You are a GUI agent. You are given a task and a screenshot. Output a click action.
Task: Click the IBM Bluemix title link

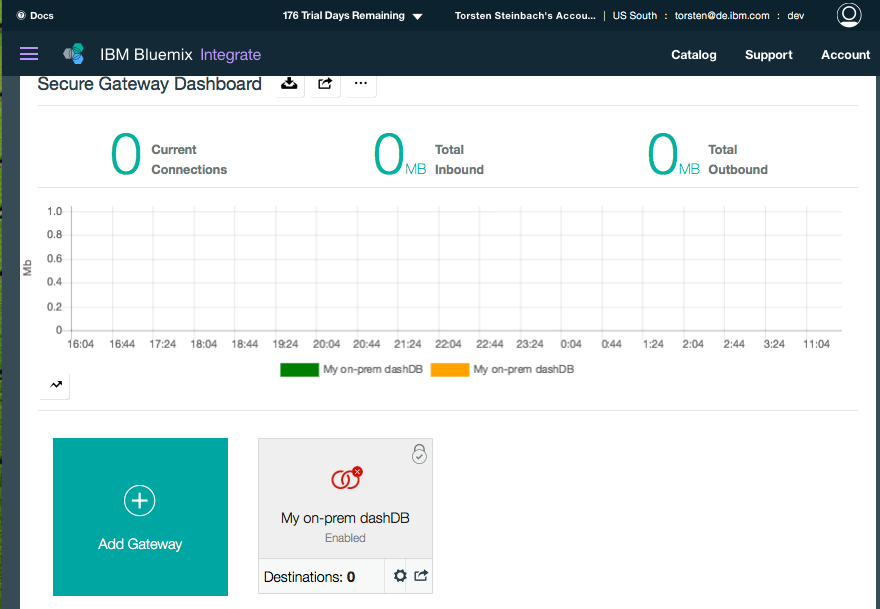click(x=146, y=54)
